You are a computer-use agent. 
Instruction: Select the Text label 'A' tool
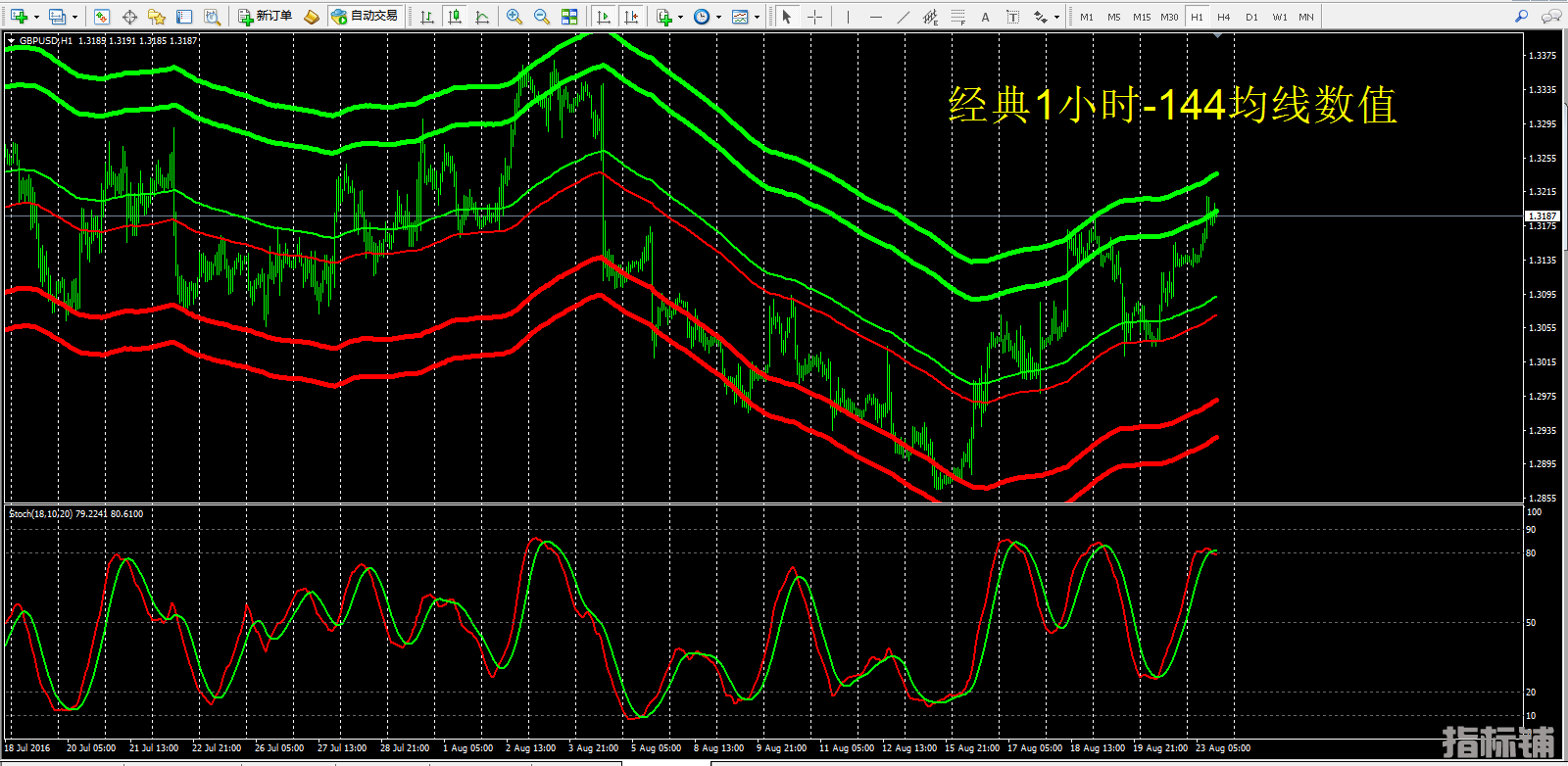985,17
